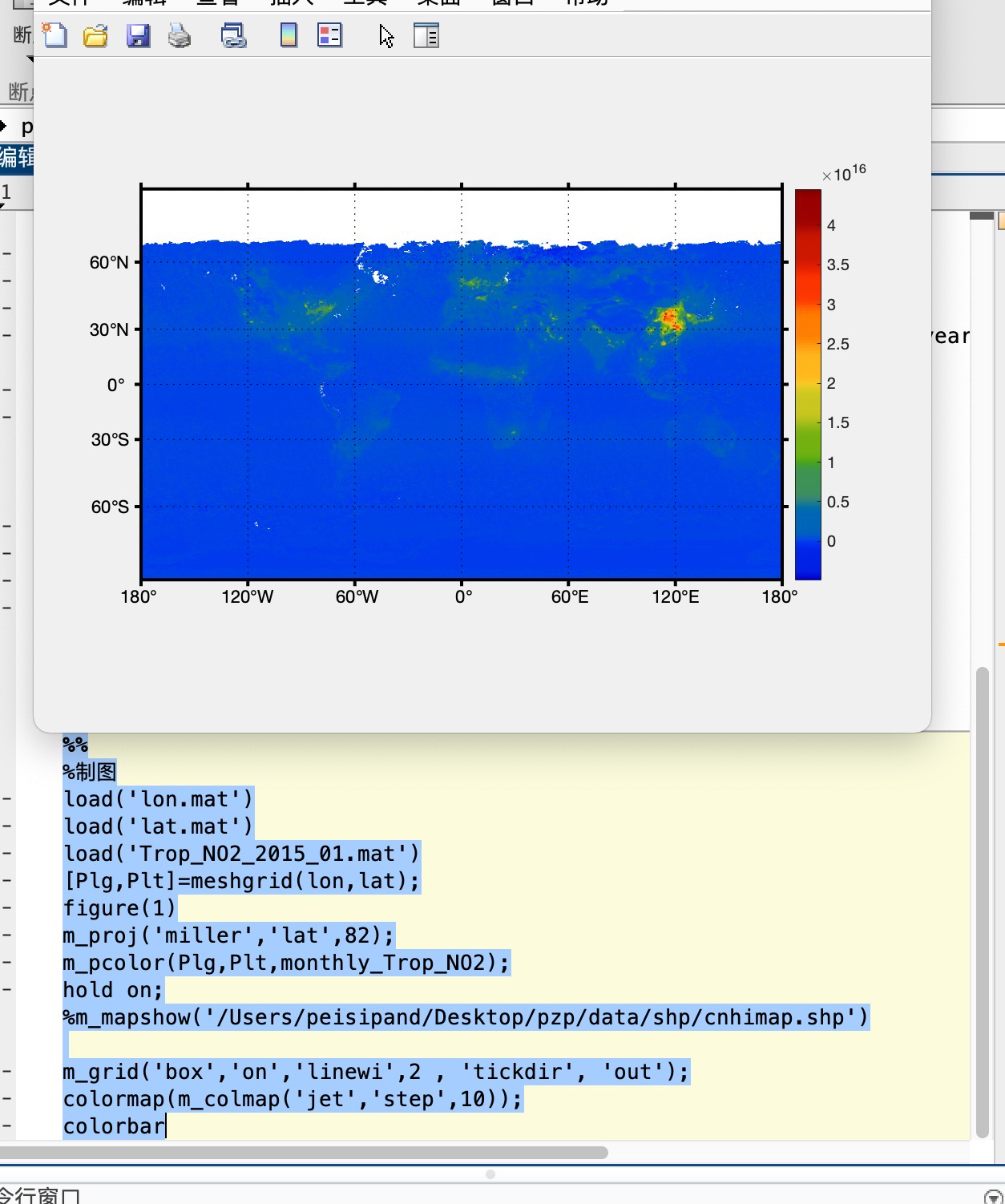Click the 60°N latitude tick label
The image size is (1005, 1204).
[x=109, y=262]
